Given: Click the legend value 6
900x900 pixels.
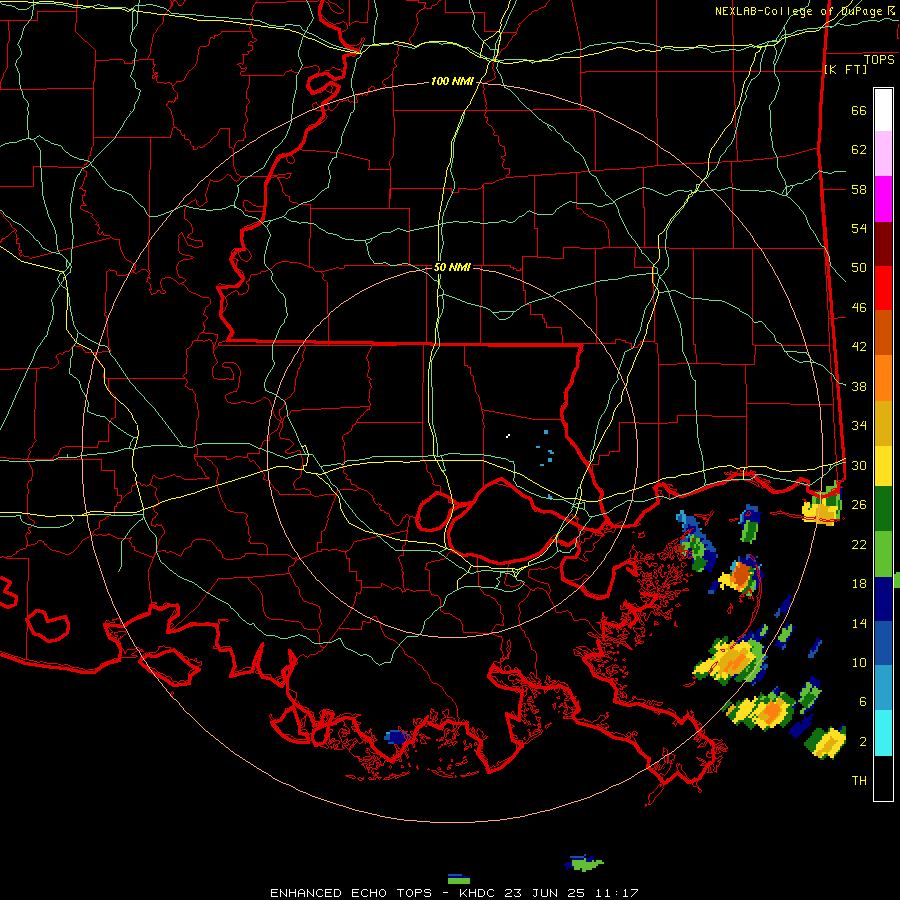Looking at the screenshot, I should [x=862, y=701].
